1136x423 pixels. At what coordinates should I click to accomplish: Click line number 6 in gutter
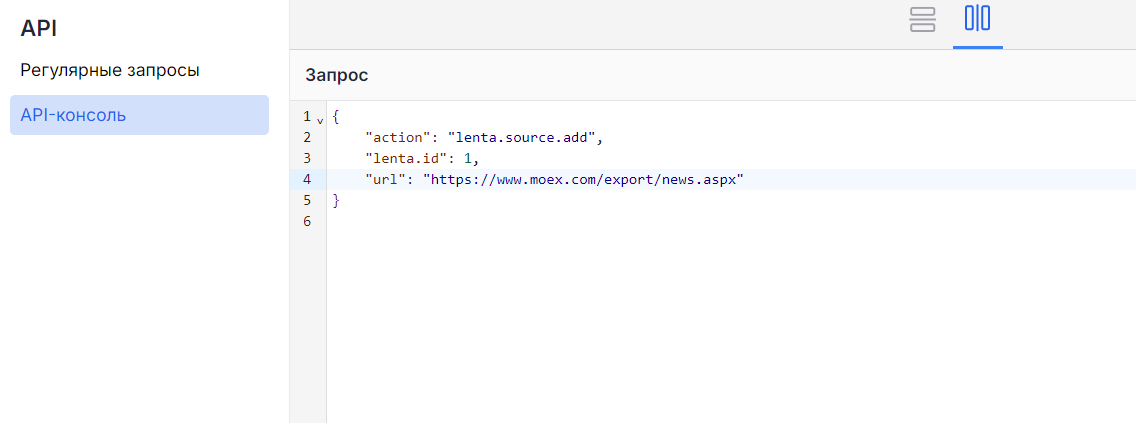pos(307,222)
